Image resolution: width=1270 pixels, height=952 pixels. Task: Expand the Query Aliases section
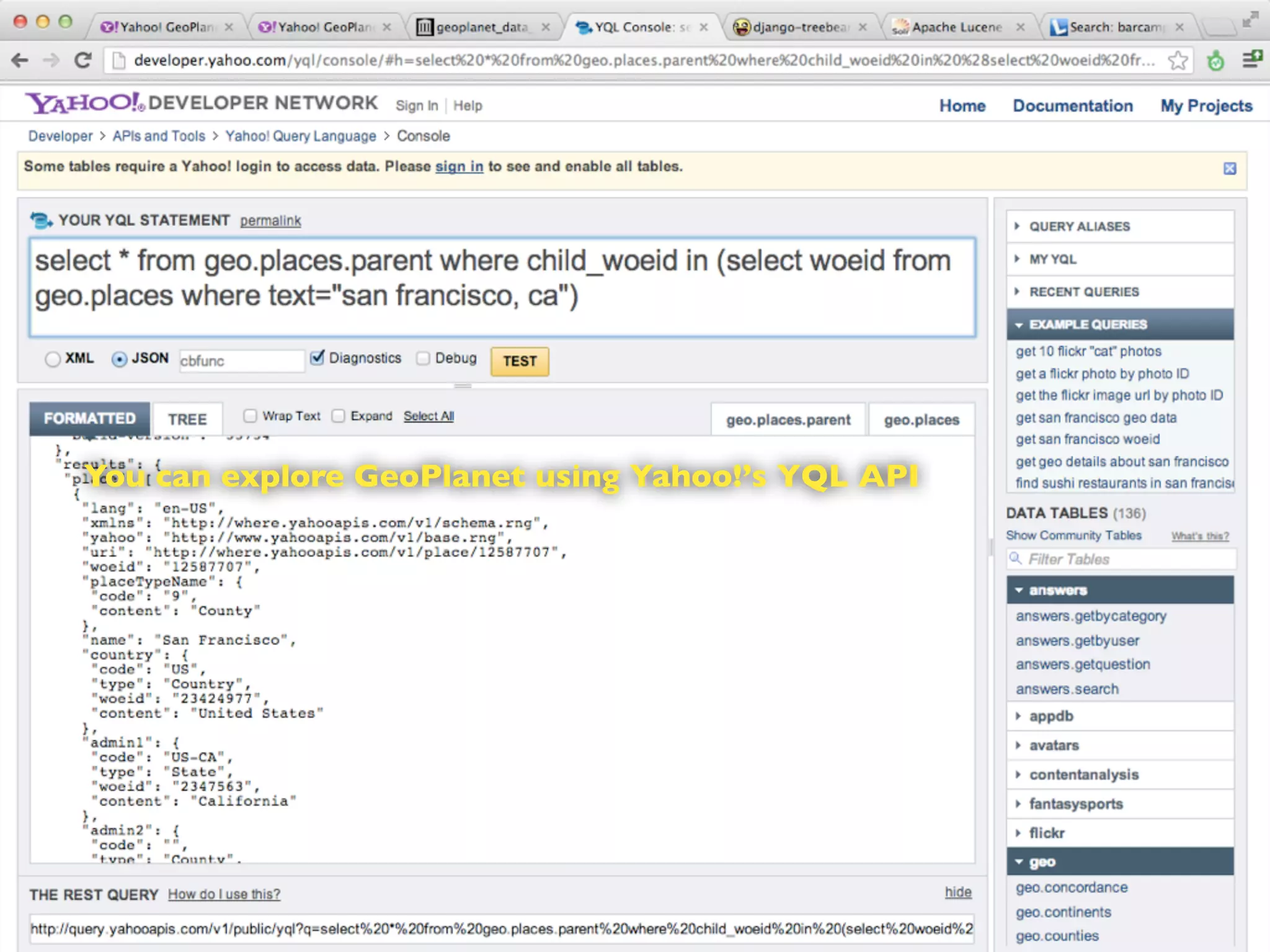1120,226
